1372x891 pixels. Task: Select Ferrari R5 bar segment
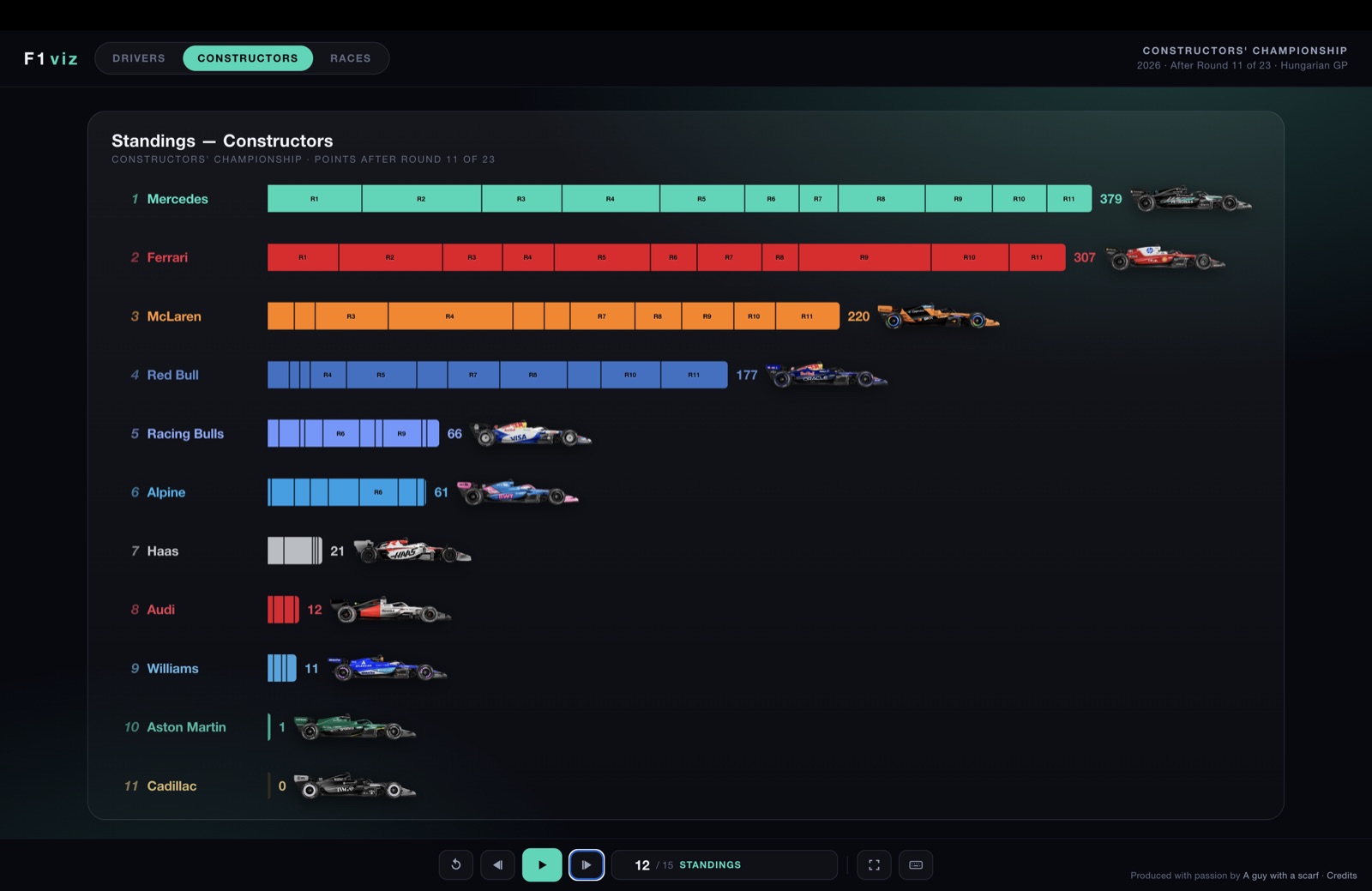pyautogui.click(x=602, y=257)
